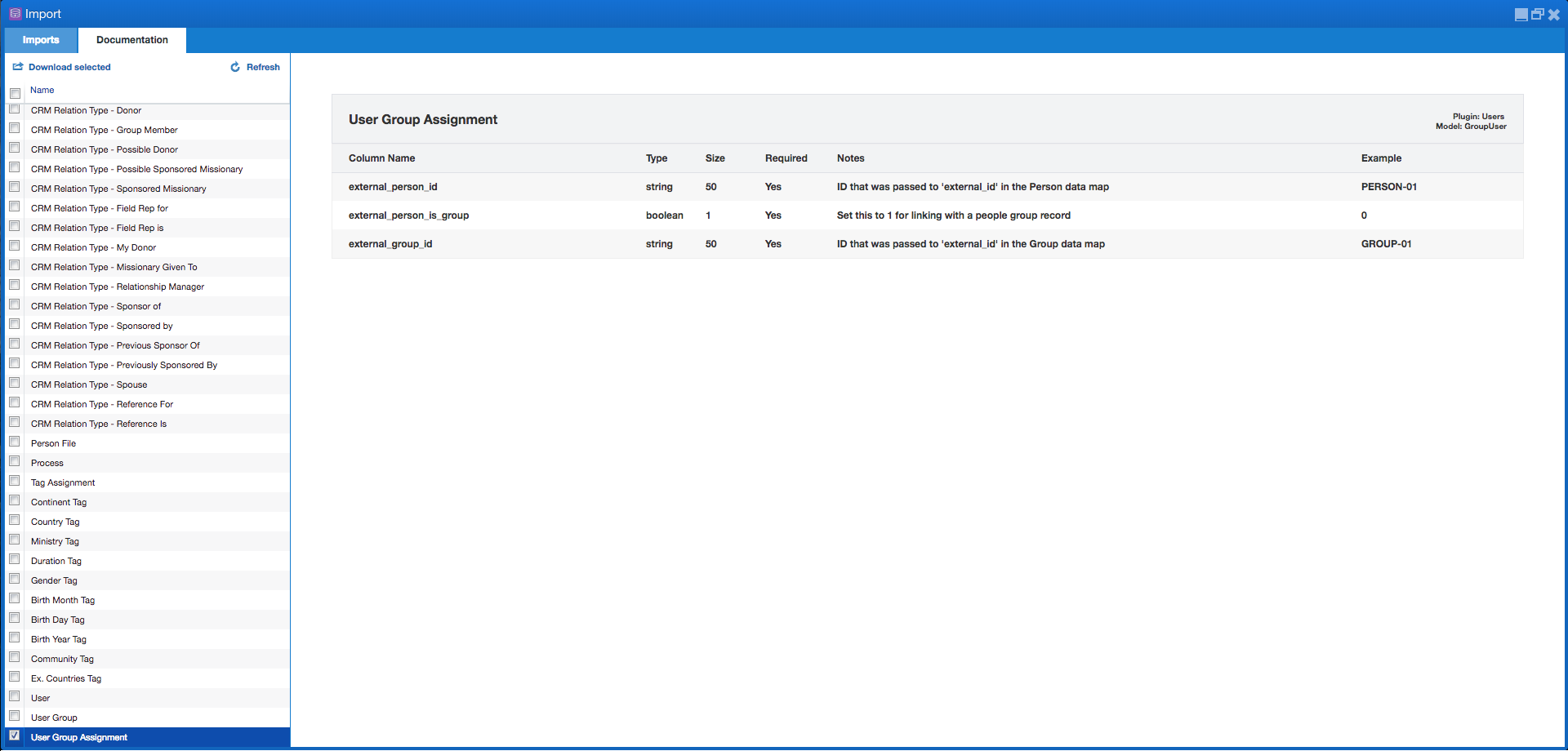Viewport: 1568px width, 751px height.
Task: Click the 'external_group_id' cell
Action: point(390,244)
